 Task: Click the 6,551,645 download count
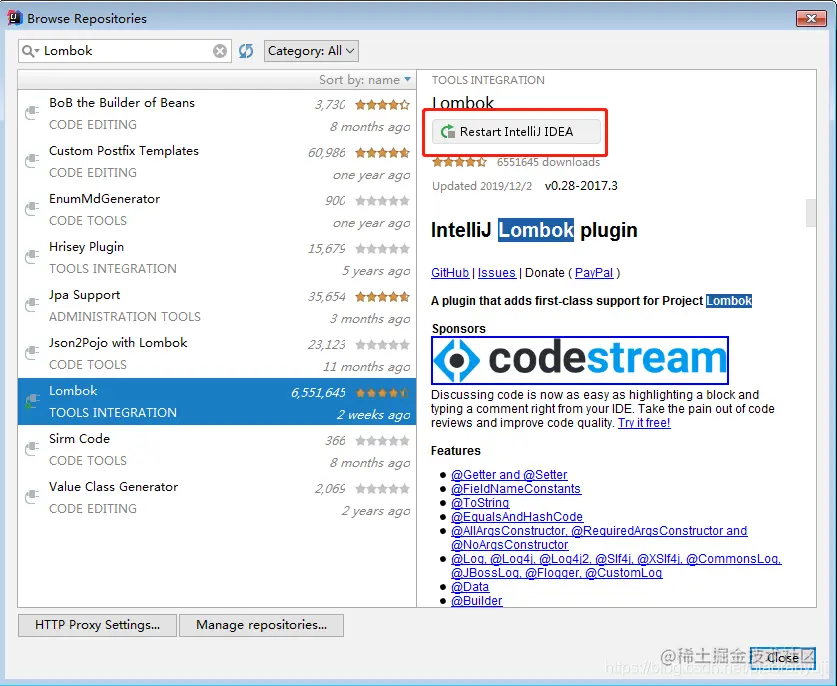318,393
